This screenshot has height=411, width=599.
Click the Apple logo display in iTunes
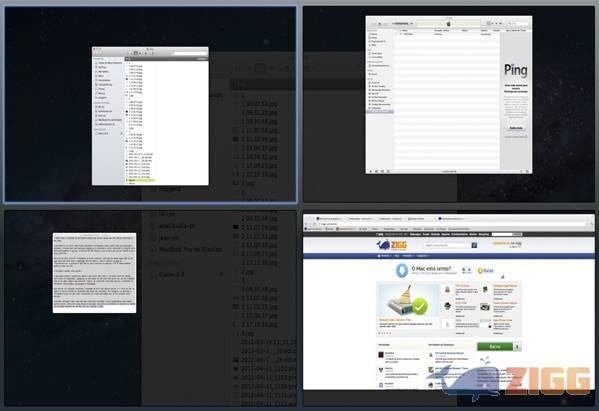(448, 24)
